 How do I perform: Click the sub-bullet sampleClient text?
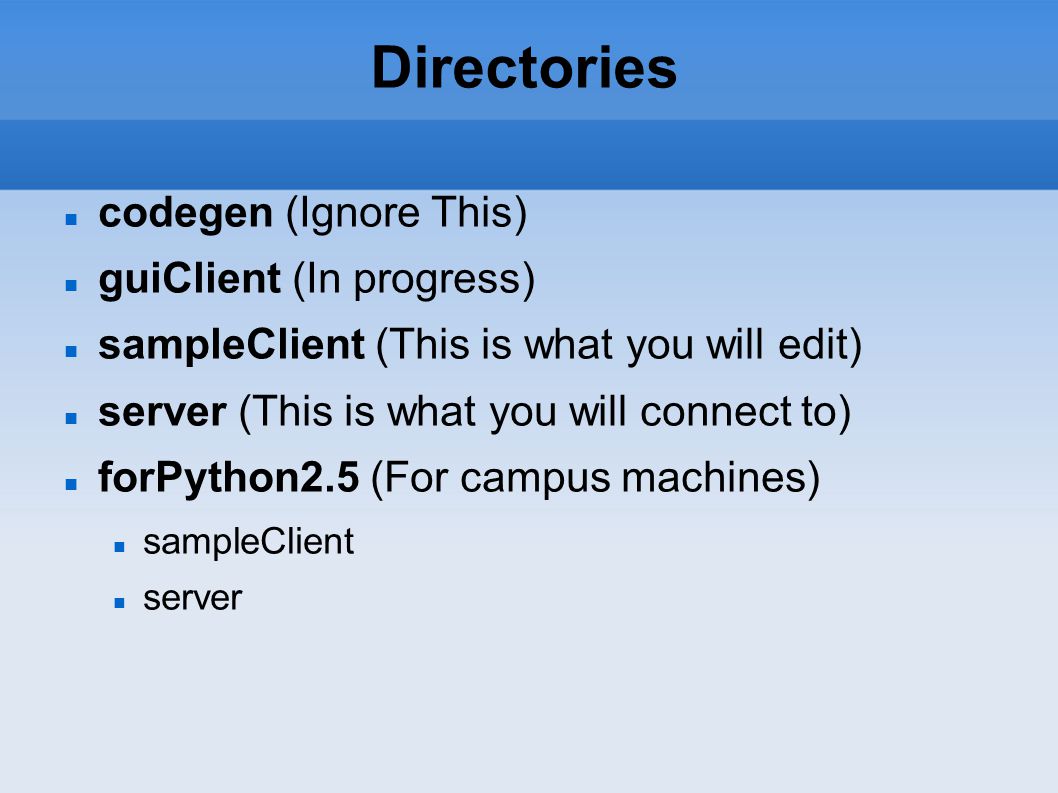[x=248, y=542]
